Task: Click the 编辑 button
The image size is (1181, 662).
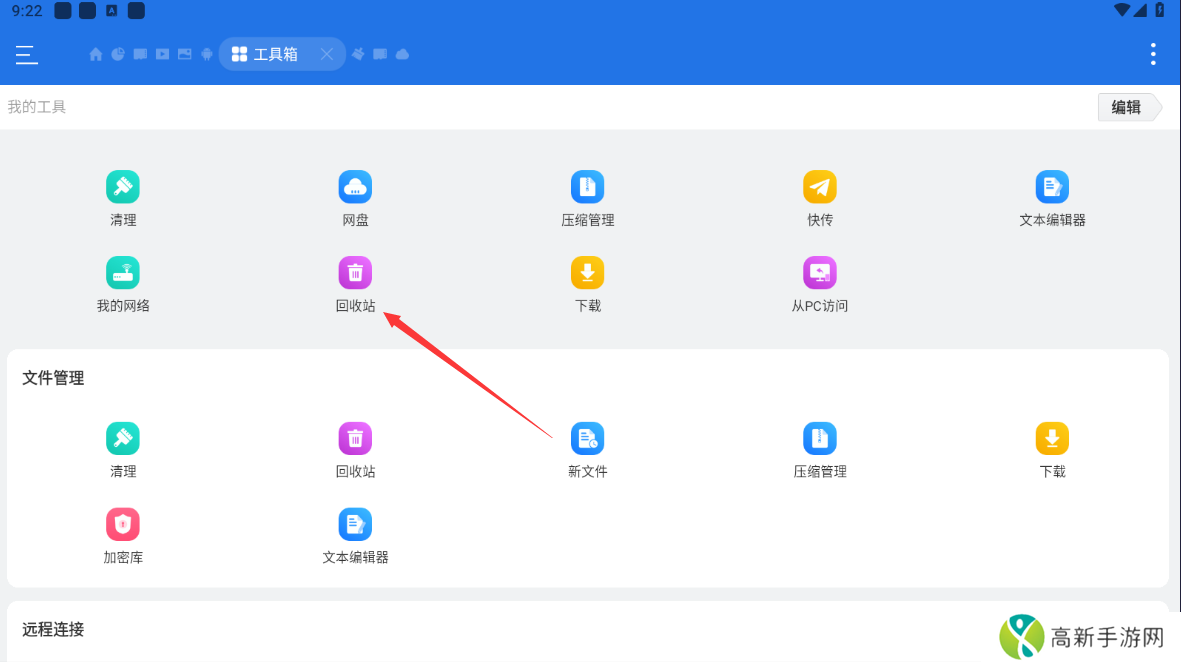Action: tap(1127, 108)
